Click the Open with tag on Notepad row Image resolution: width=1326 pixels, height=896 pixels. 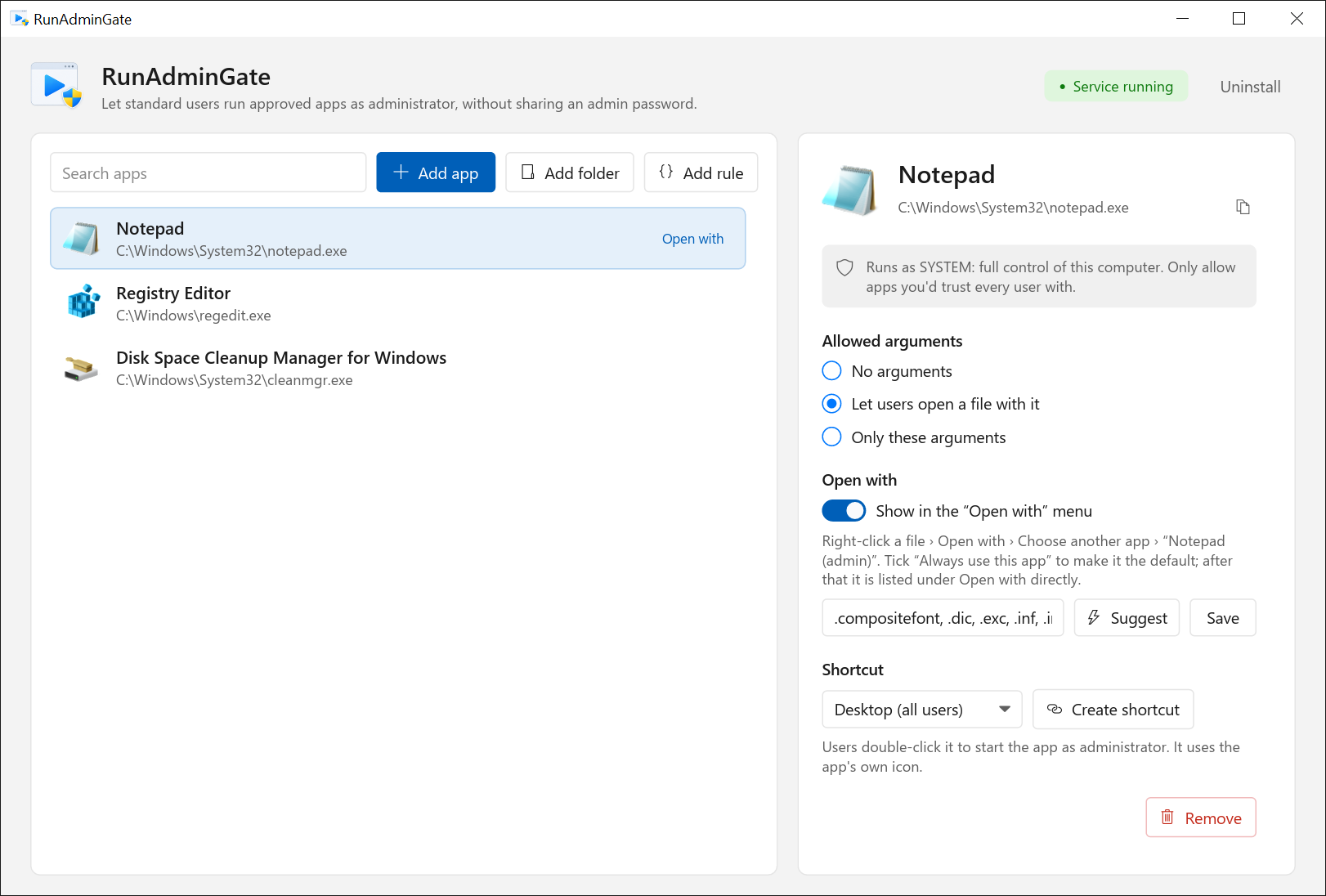click(x=692, y=239)
